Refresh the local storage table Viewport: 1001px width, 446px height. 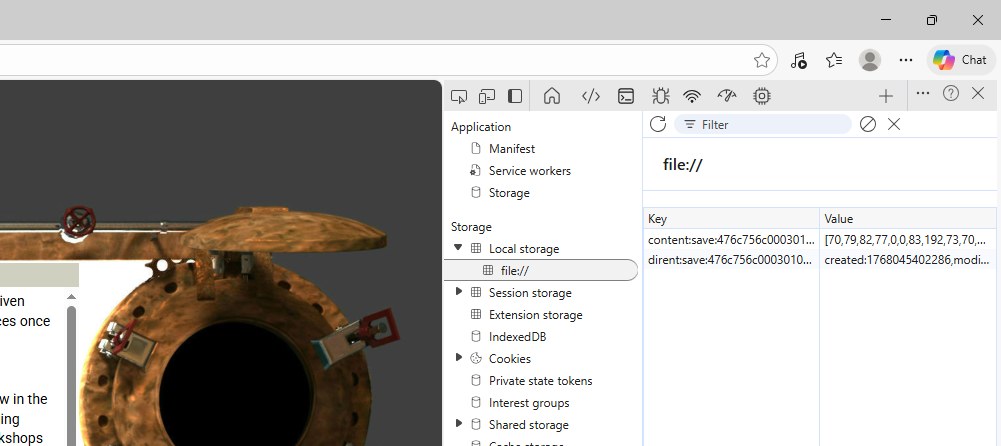[658, 124]
